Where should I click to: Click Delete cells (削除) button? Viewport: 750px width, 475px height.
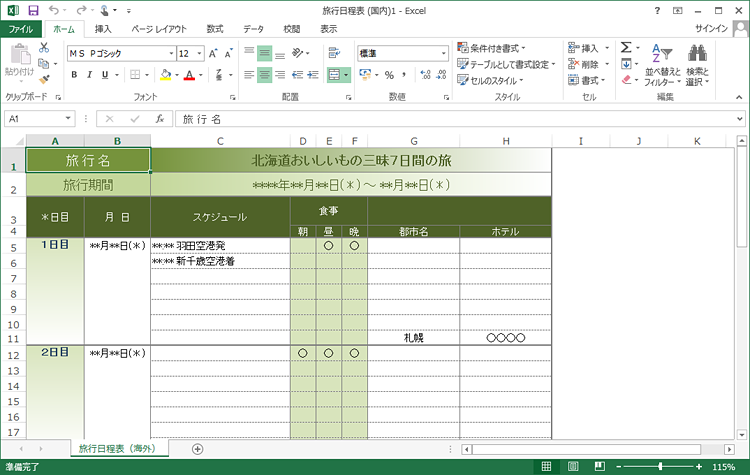click(588, 64)
